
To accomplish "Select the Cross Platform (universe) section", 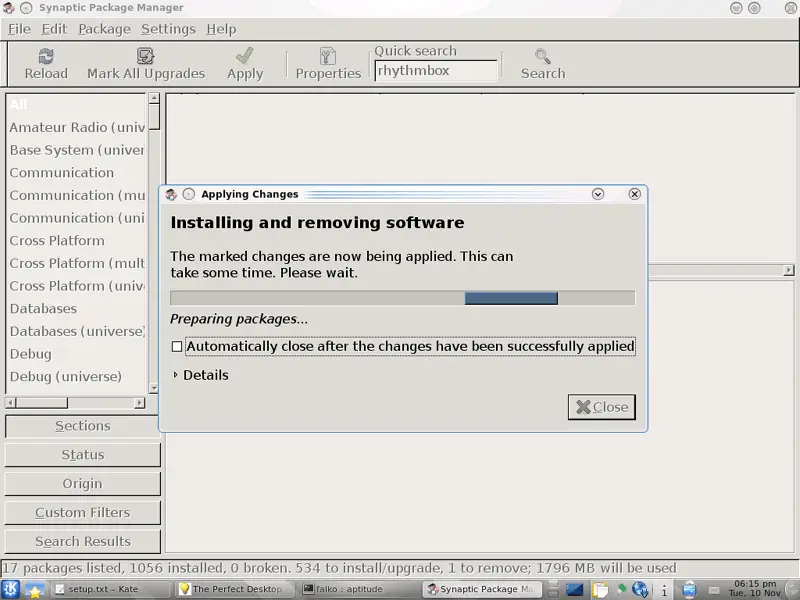I will point(76,286).
